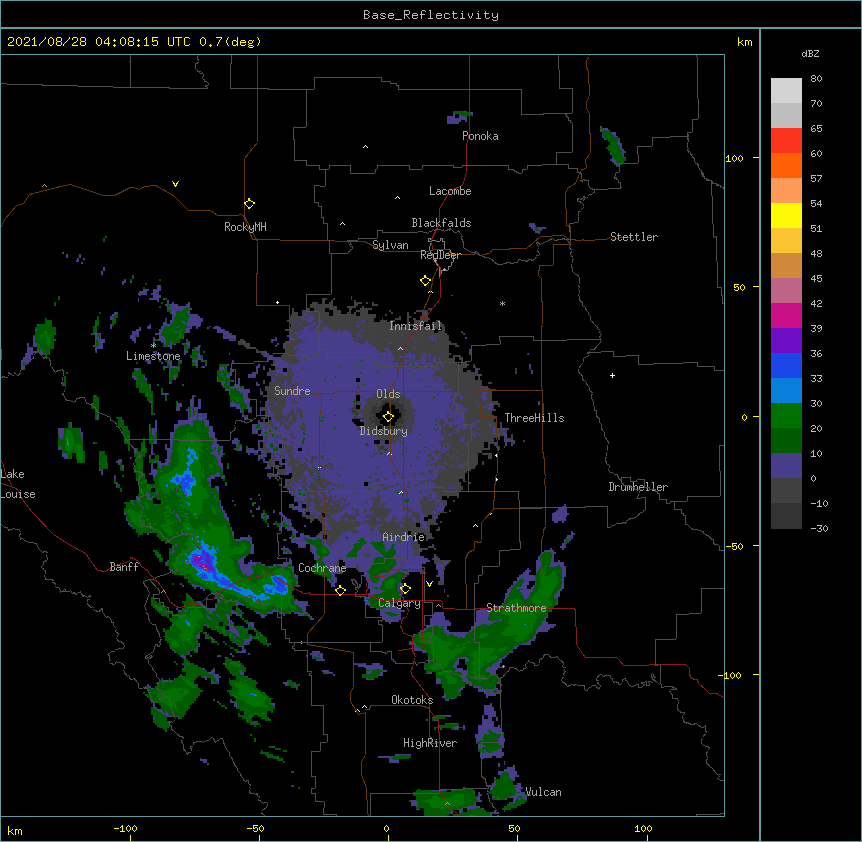Pick the bright green swatch between 30 and 20
This screenshot has height=842, width=862.
coord(786,416)
